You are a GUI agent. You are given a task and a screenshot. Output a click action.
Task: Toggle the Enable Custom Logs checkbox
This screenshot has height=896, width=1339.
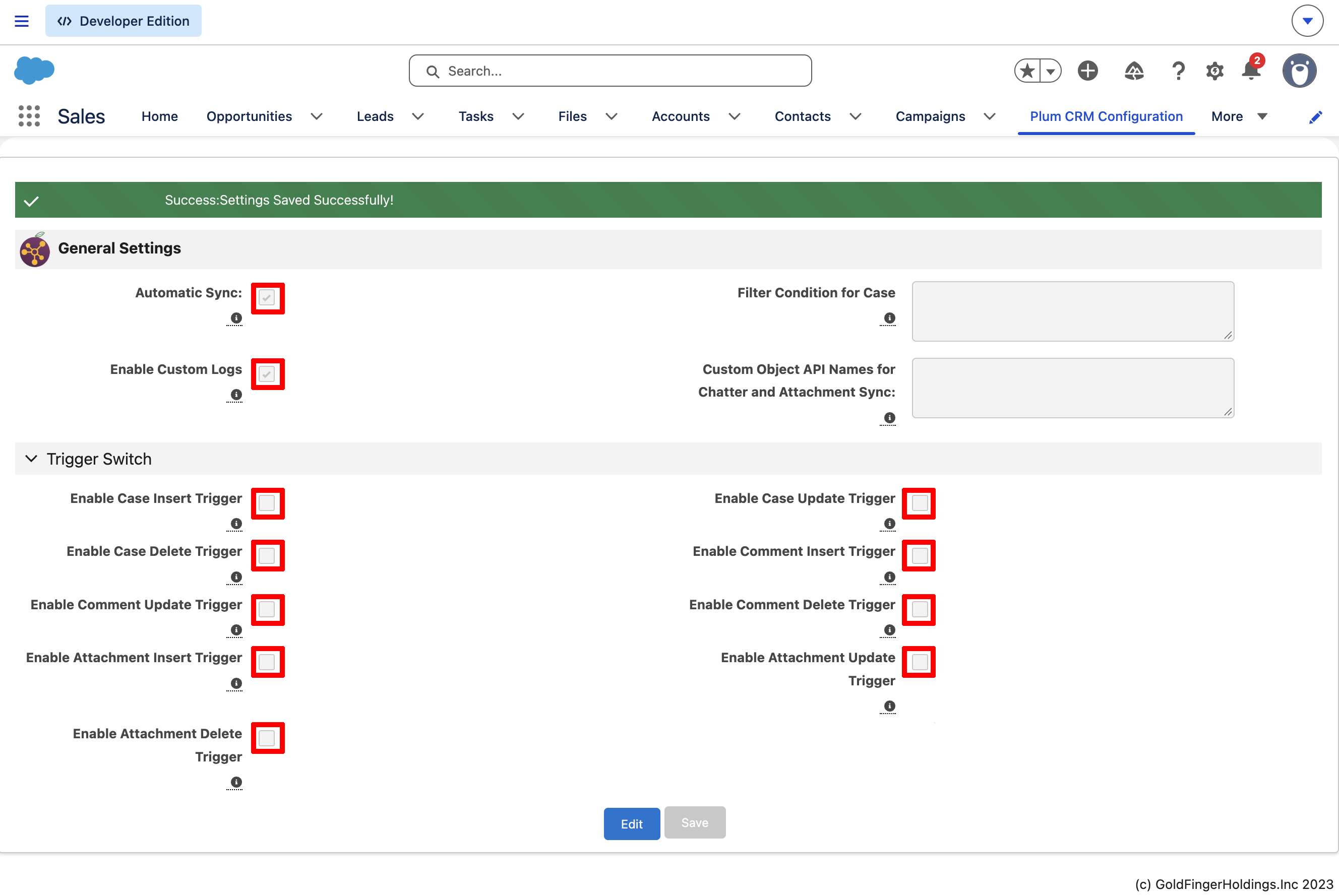(267, 374)
